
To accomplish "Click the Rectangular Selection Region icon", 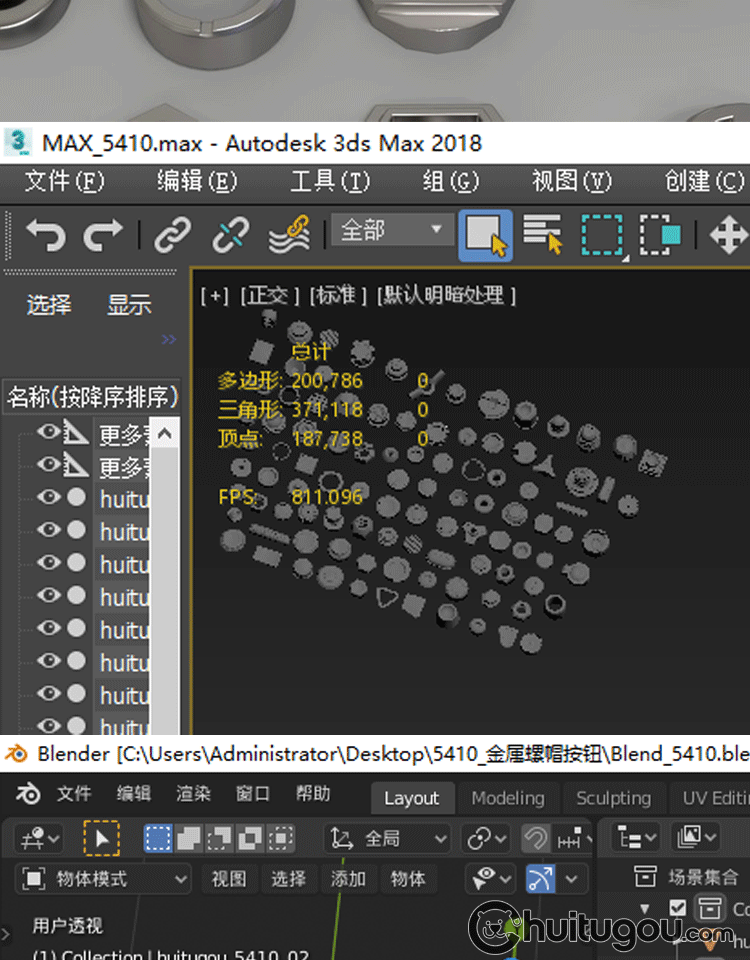I will pos(601,235).
